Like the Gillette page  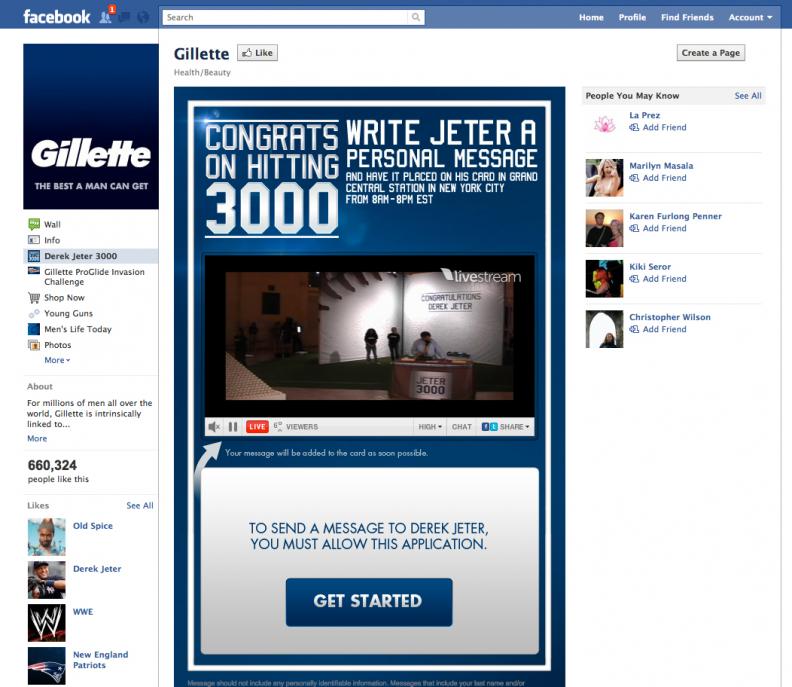point(258,53)
